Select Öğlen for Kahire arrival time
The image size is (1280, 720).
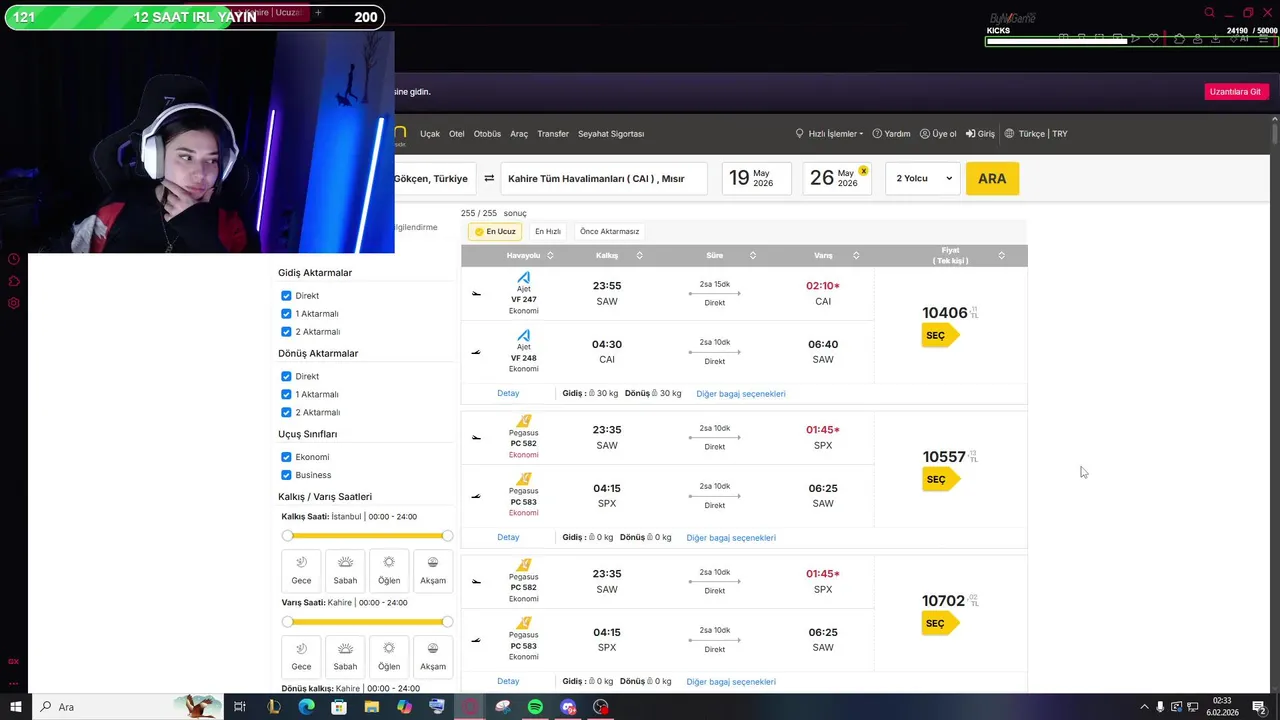(x=389, y=657)
